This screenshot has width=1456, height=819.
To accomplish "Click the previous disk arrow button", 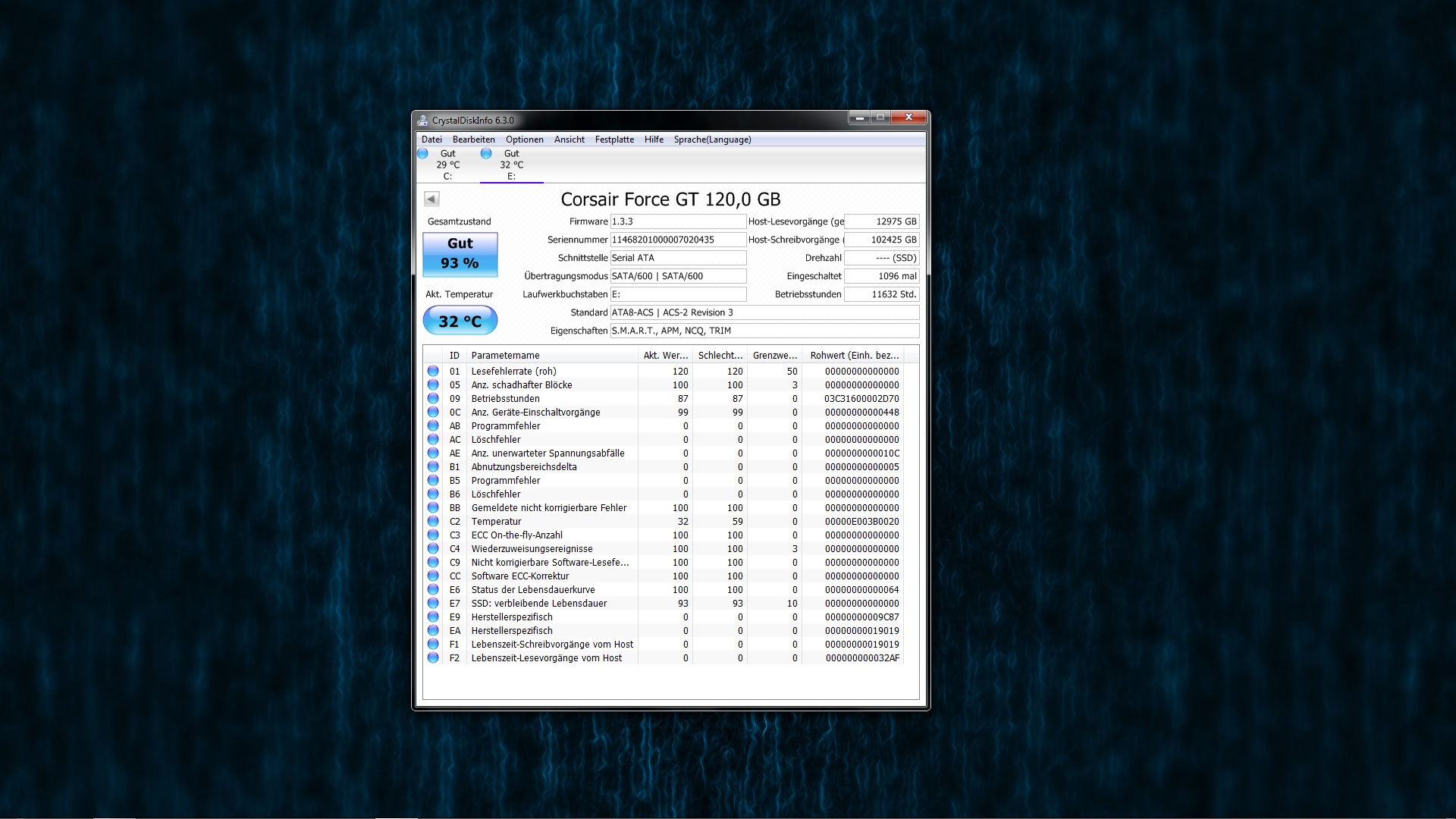I will click(431, 199).
